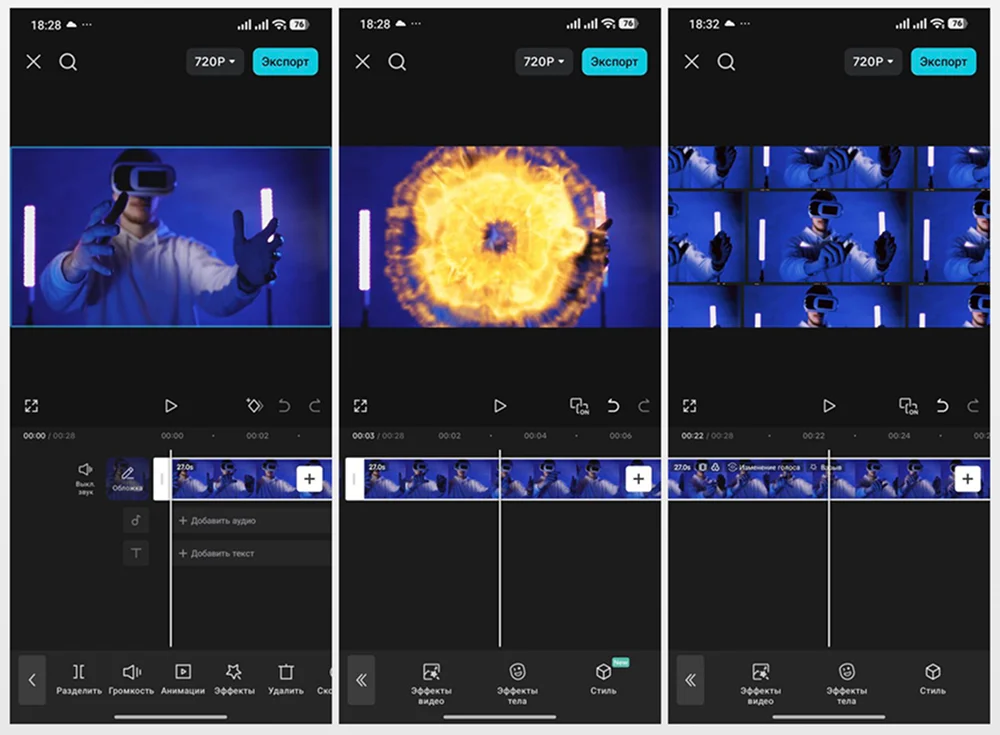Open Эффекты in the left screen toolbar
Image resolution: width=1000 pixels, height=735 pixels.
pos(234,672)
